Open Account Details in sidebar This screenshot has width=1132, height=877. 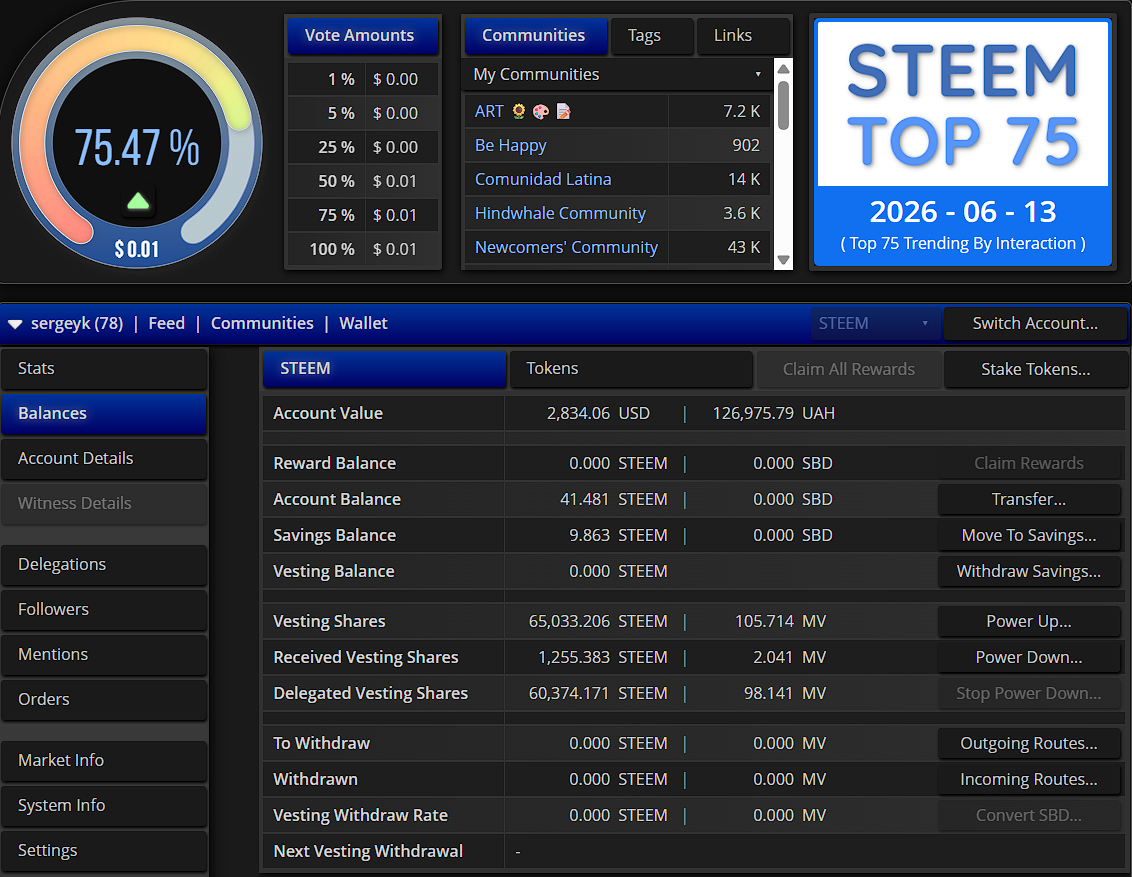(104, 458)
